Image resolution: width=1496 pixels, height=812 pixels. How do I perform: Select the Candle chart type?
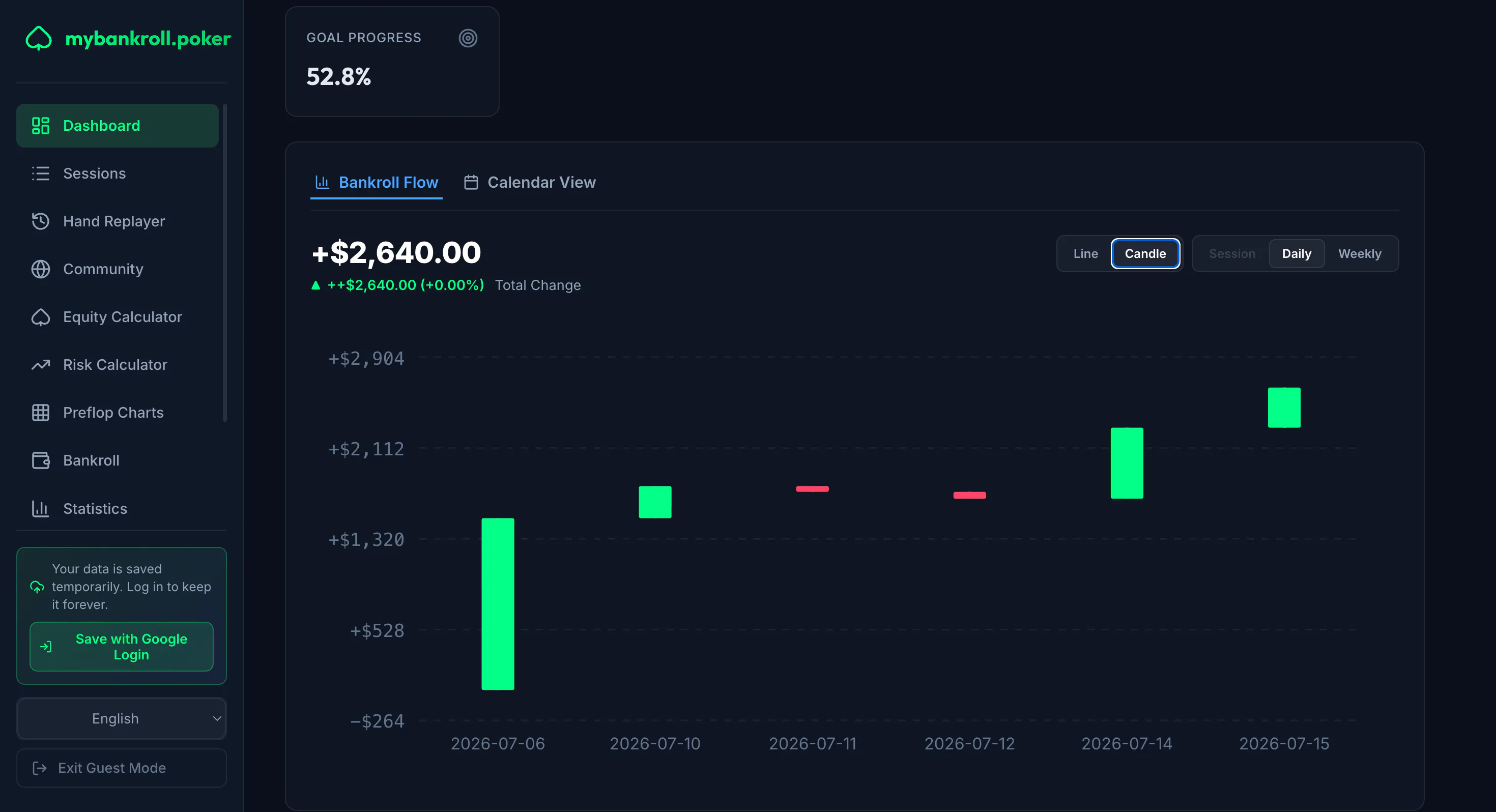[1145, 254]
